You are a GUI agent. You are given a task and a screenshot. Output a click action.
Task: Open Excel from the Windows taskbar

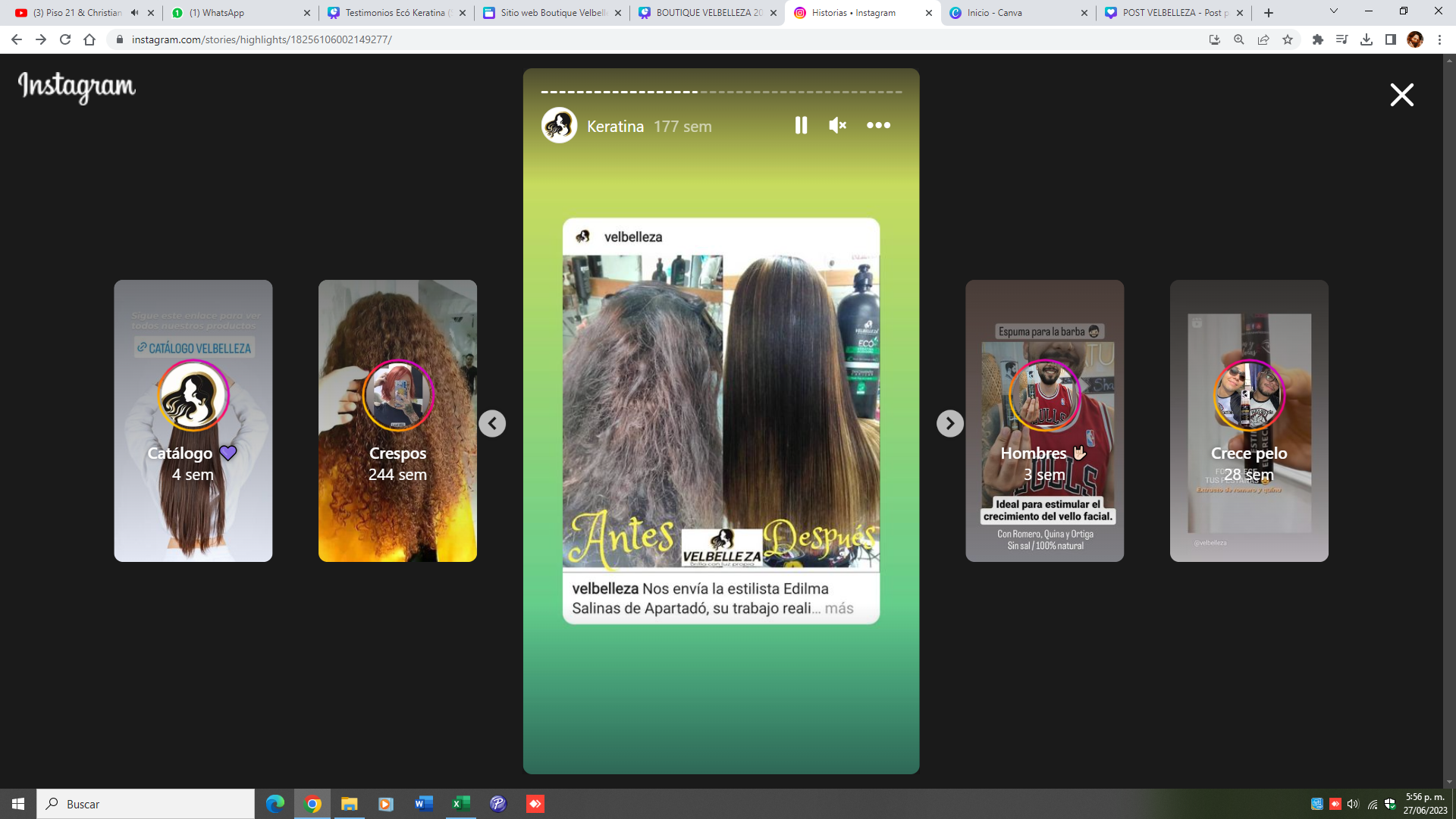coord(460,804)
